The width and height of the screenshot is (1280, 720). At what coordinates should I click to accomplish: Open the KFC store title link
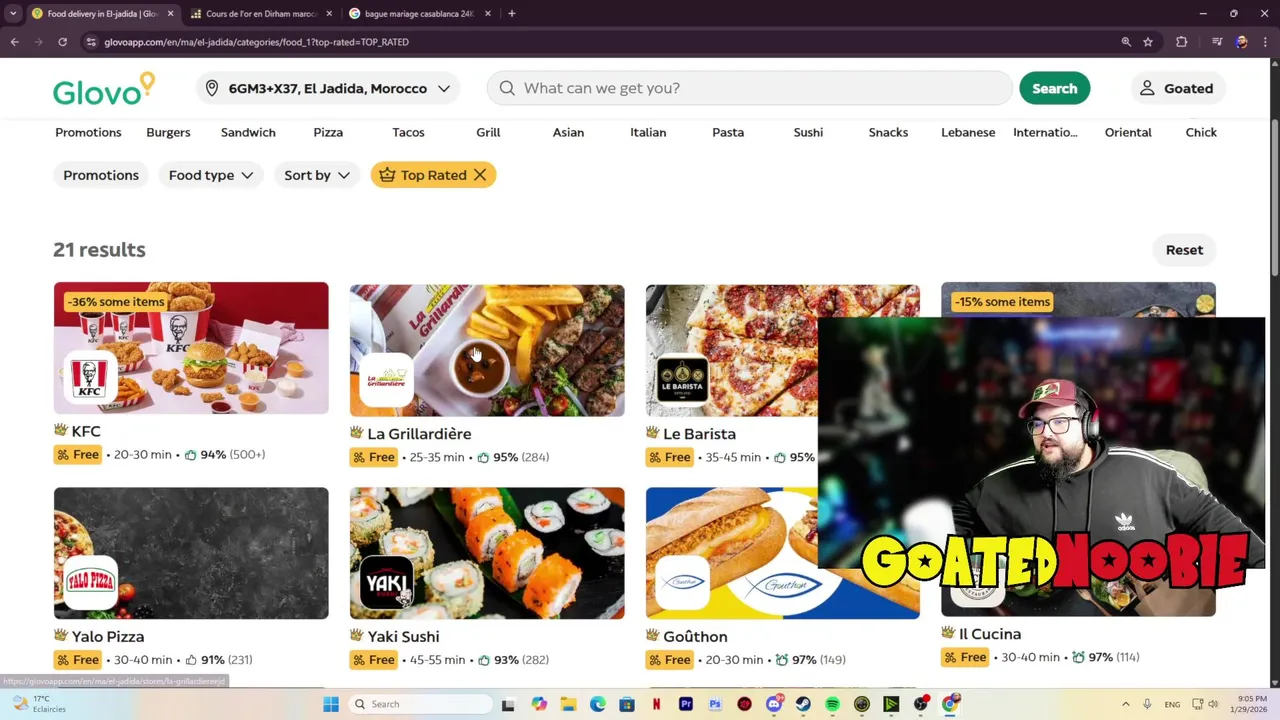click(86, 431)
